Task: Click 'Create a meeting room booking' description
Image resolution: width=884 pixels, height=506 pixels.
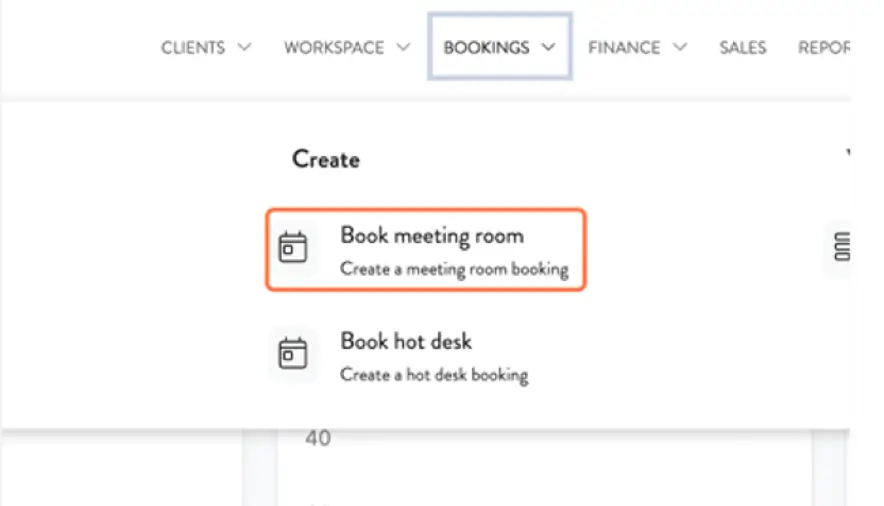Action: coord(454,269)
